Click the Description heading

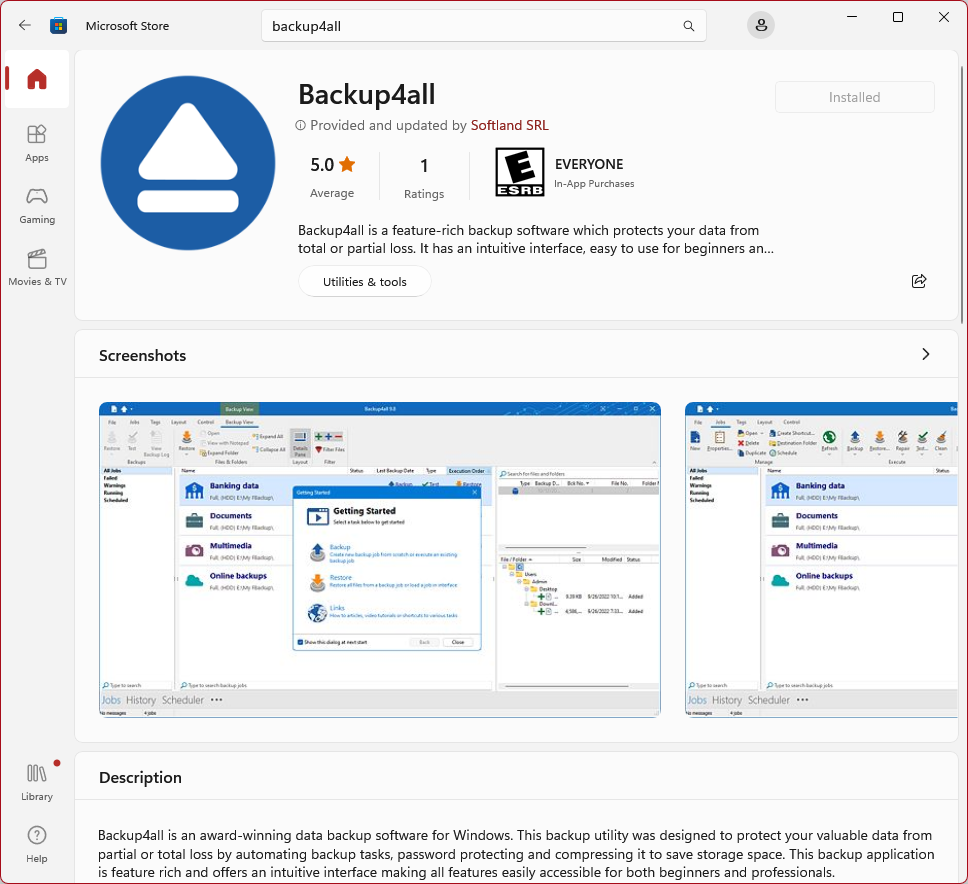[x=140, y=778]
